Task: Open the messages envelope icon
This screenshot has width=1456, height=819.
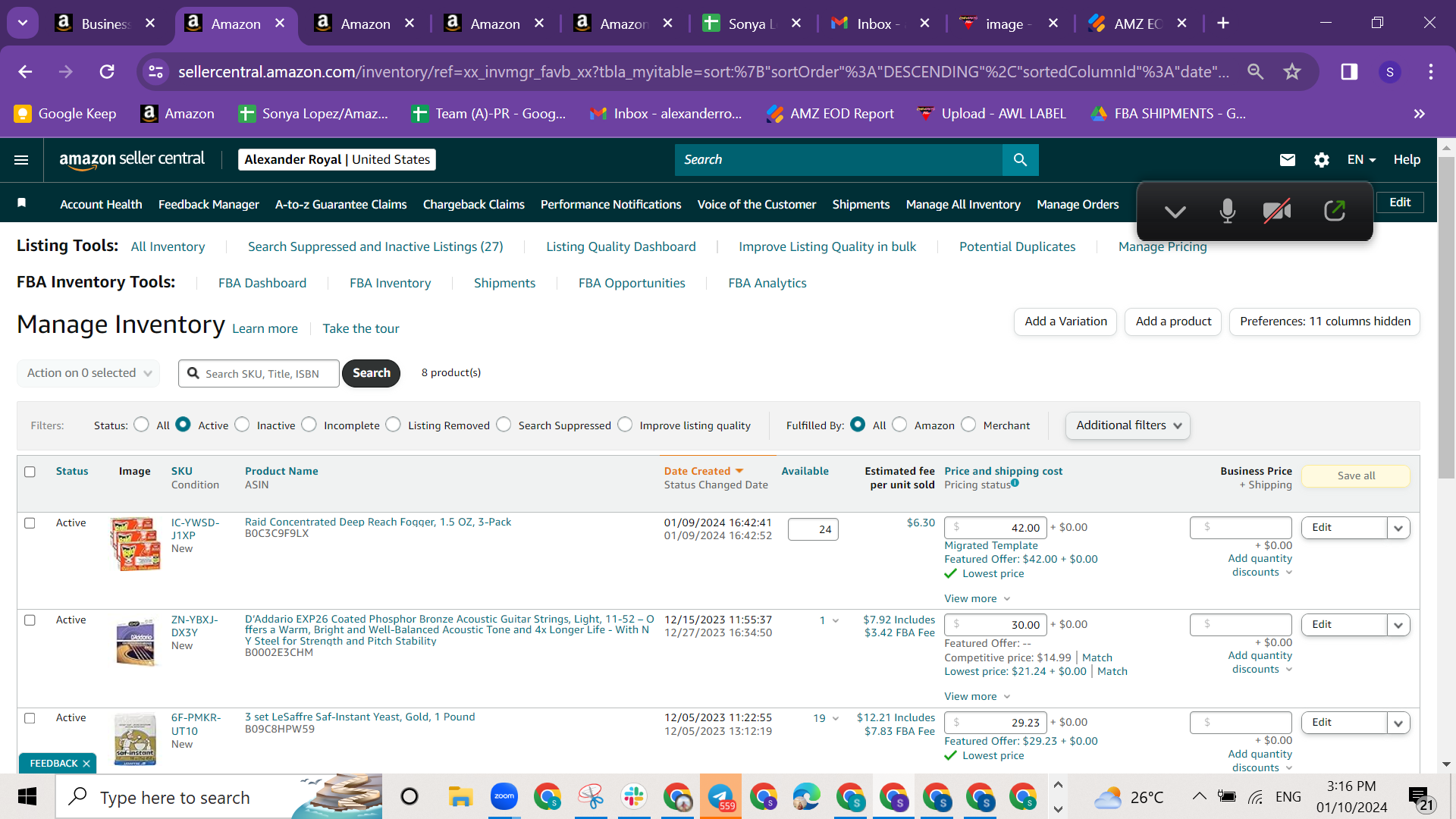Action: point(1288,160)
